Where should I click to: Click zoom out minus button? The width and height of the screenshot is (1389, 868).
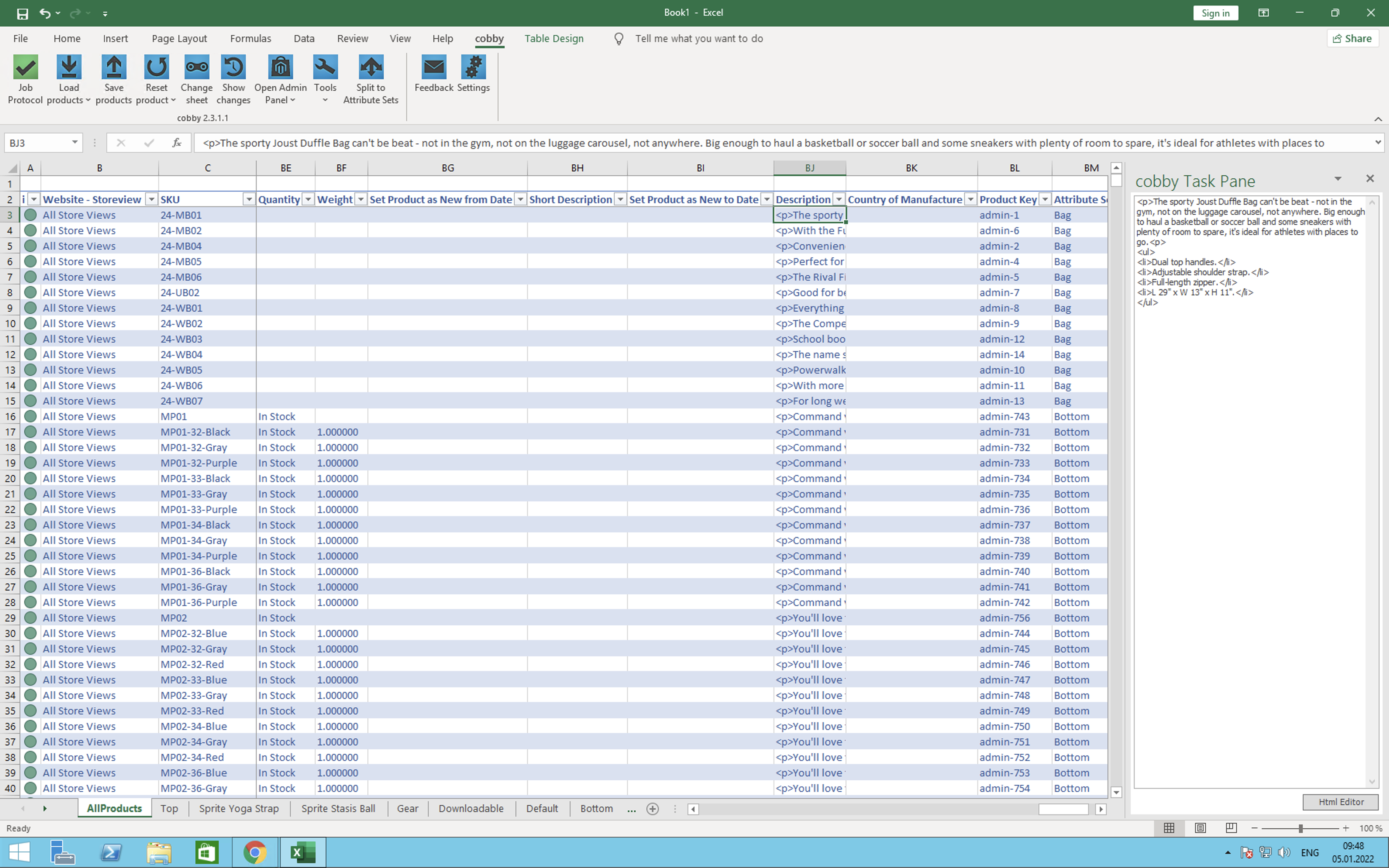point(1254,828)
